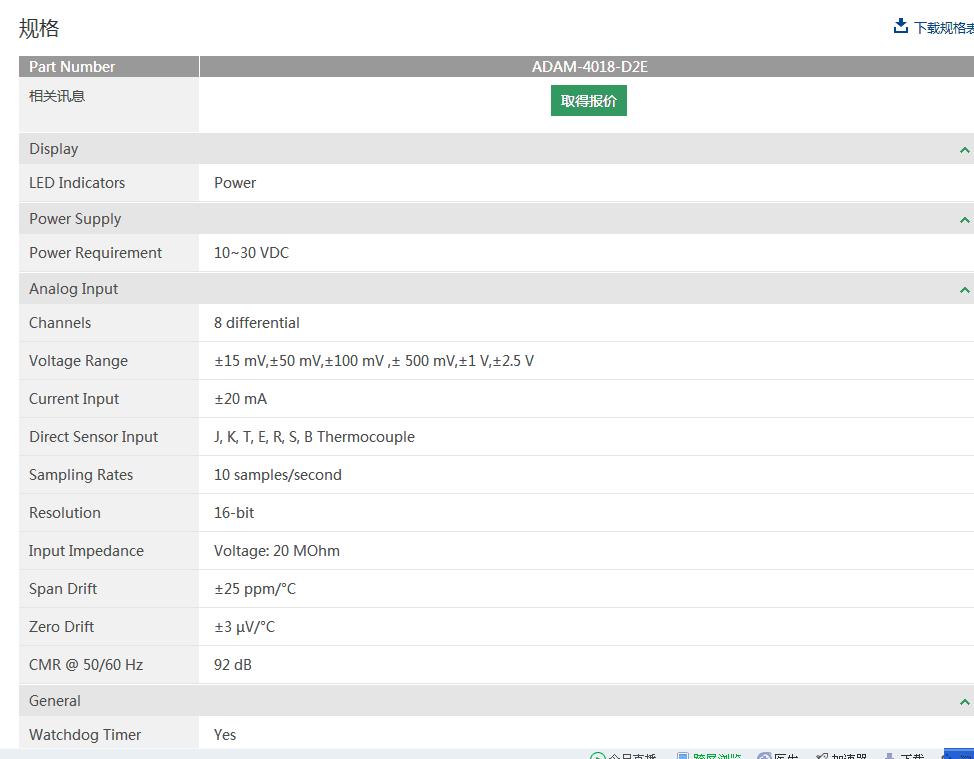Click the Power Requirement row label

(x=95, y=253)
